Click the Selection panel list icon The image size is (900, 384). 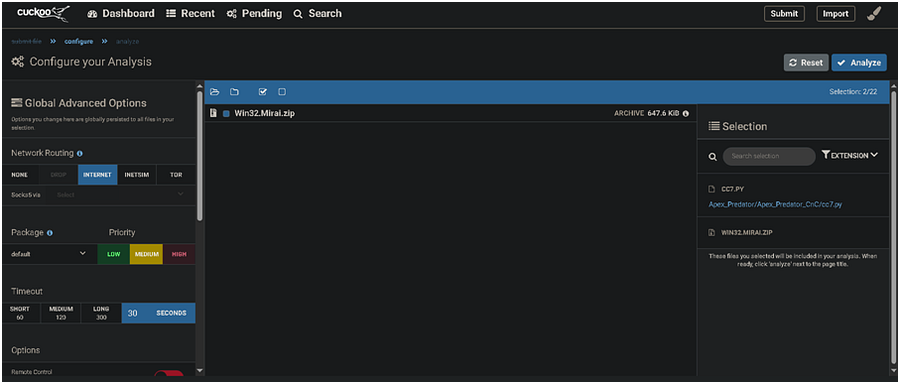[x=714, y=126]
